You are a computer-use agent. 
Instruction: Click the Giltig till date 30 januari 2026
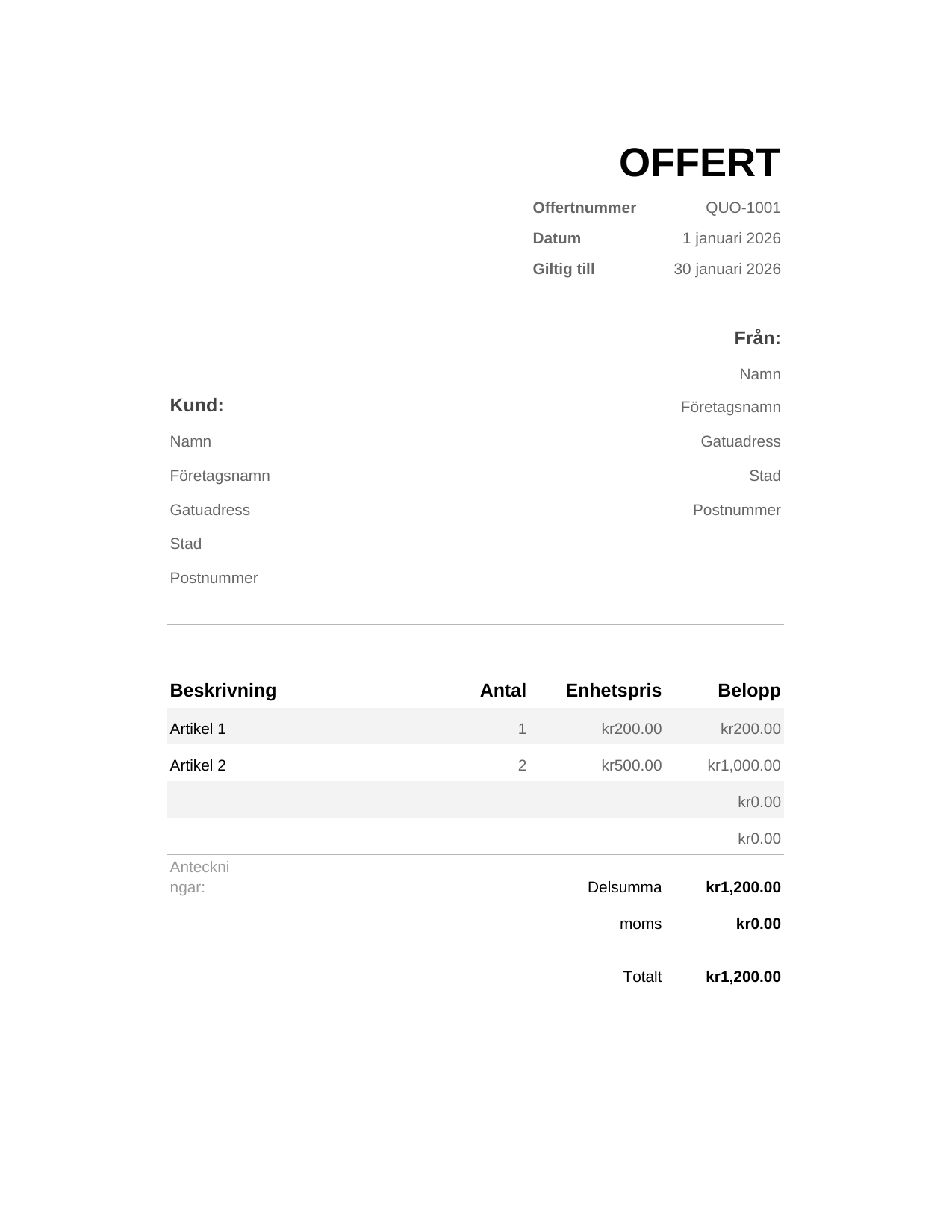pos(727,269)
